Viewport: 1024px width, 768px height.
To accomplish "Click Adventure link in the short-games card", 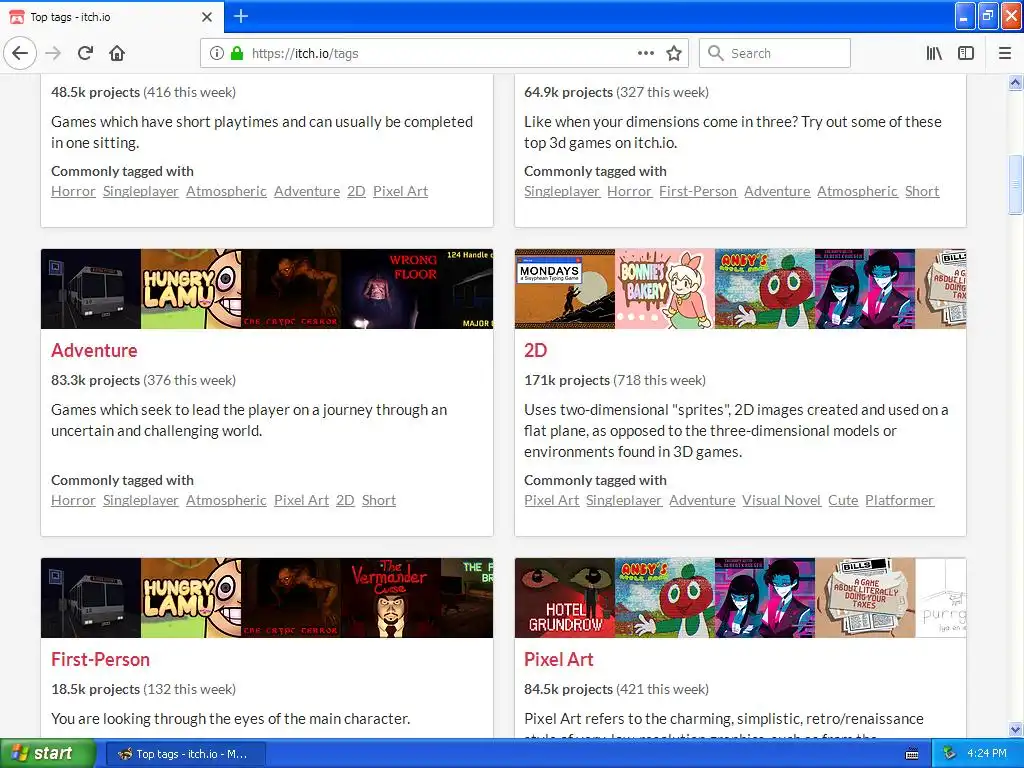I will [x=307, y=191].
